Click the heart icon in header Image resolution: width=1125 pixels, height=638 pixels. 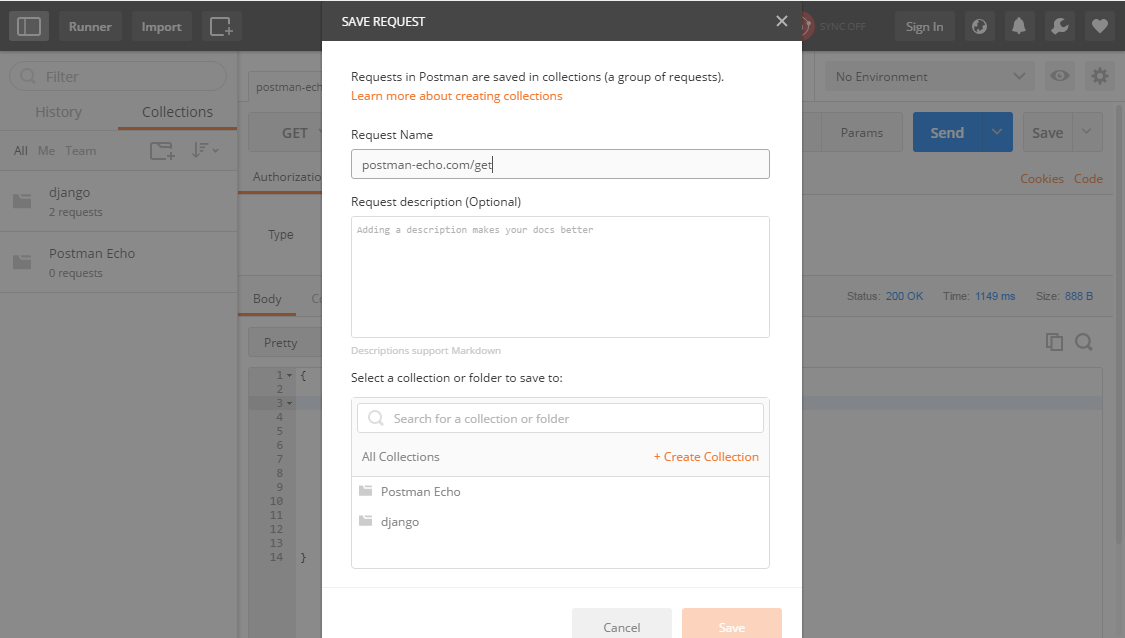(x=1099, y=27)
